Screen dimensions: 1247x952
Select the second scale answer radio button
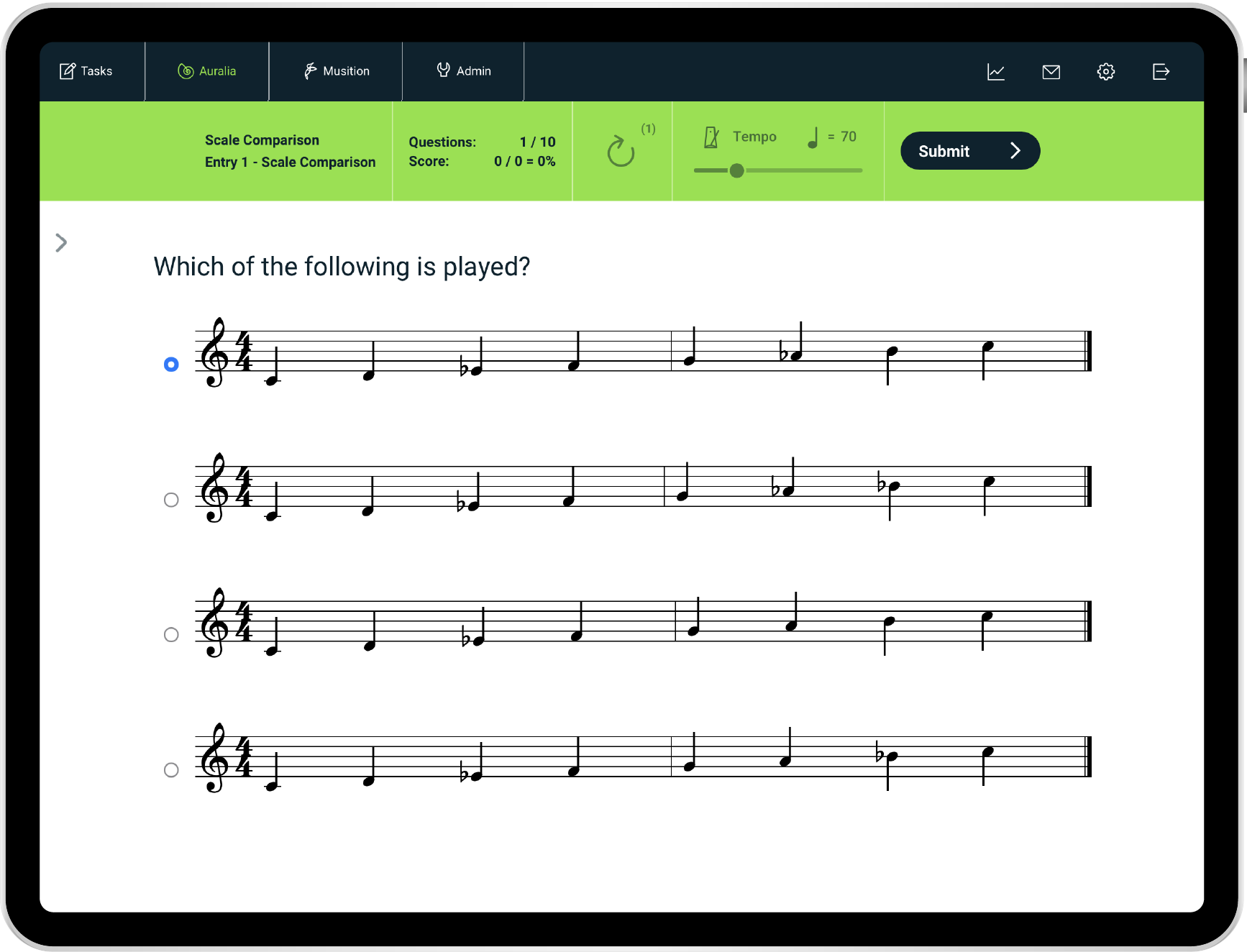(171, 500)
